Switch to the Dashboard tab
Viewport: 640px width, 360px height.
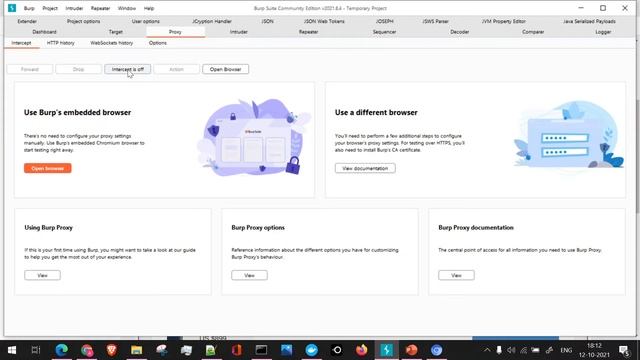point(44,32)
